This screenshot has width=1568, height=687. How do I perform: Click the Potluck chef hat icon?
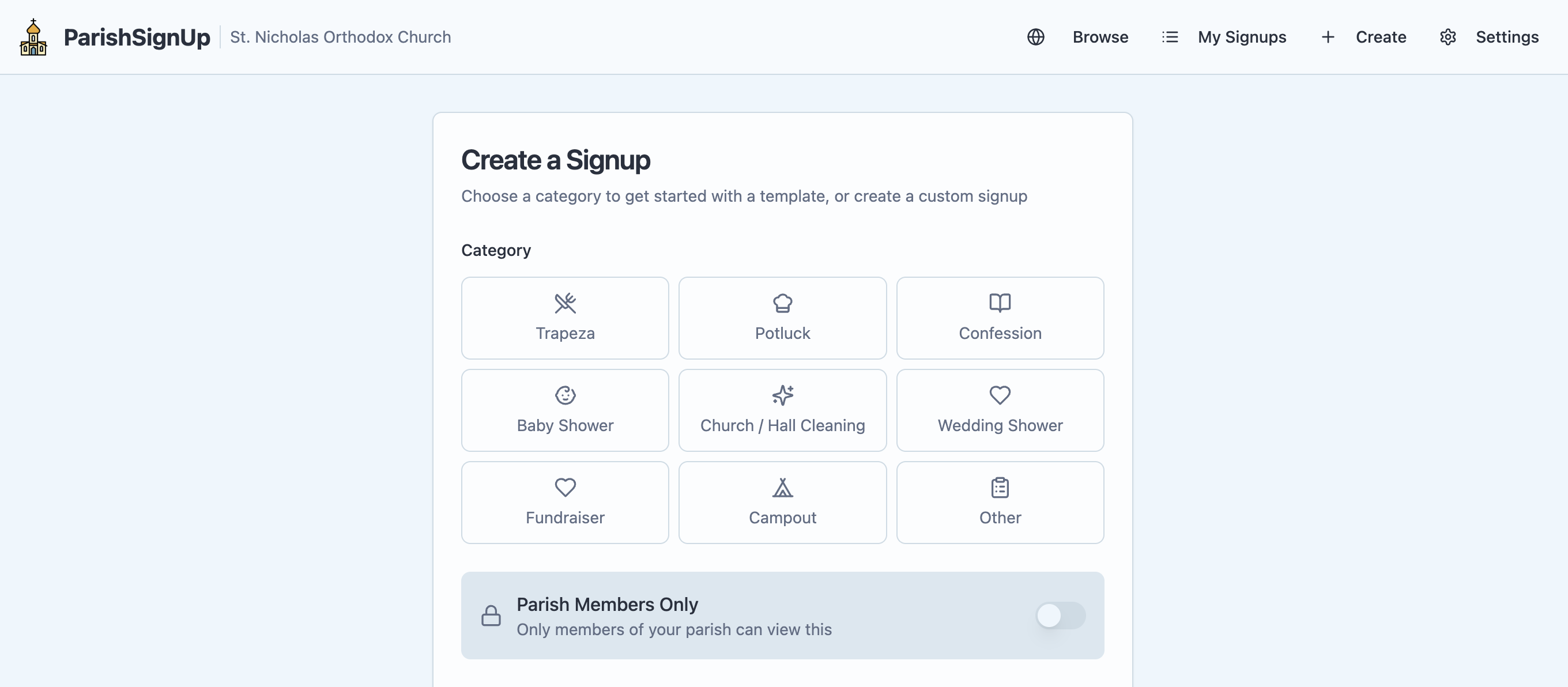click(x=782, y=303)
